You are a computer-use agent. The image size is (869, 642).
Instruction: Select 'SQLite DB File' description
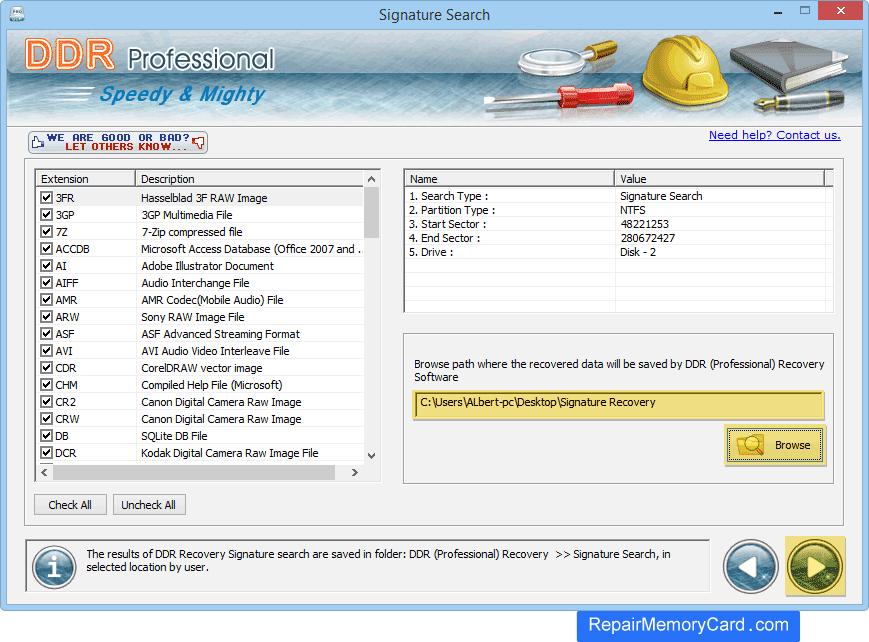[x=174, y=436]
